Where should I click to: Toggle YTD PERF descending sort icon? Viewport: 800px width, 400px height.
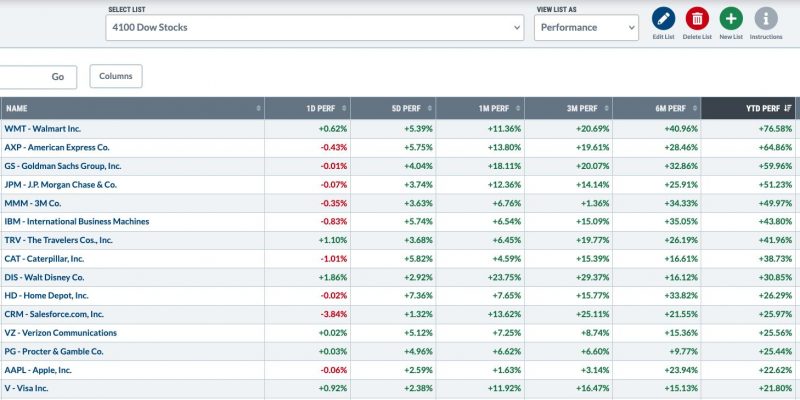(788, 108)
